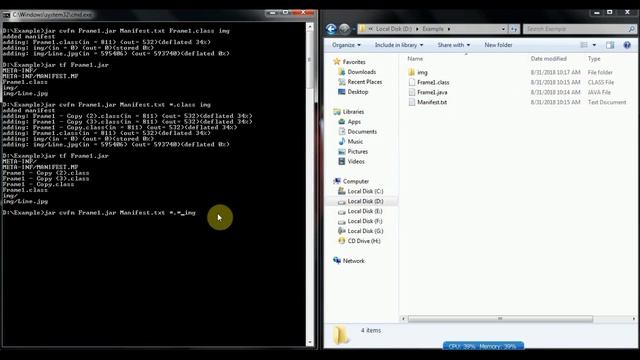
Task: Click cmd window scroll up arrow
Action: (x=310, y=27)
